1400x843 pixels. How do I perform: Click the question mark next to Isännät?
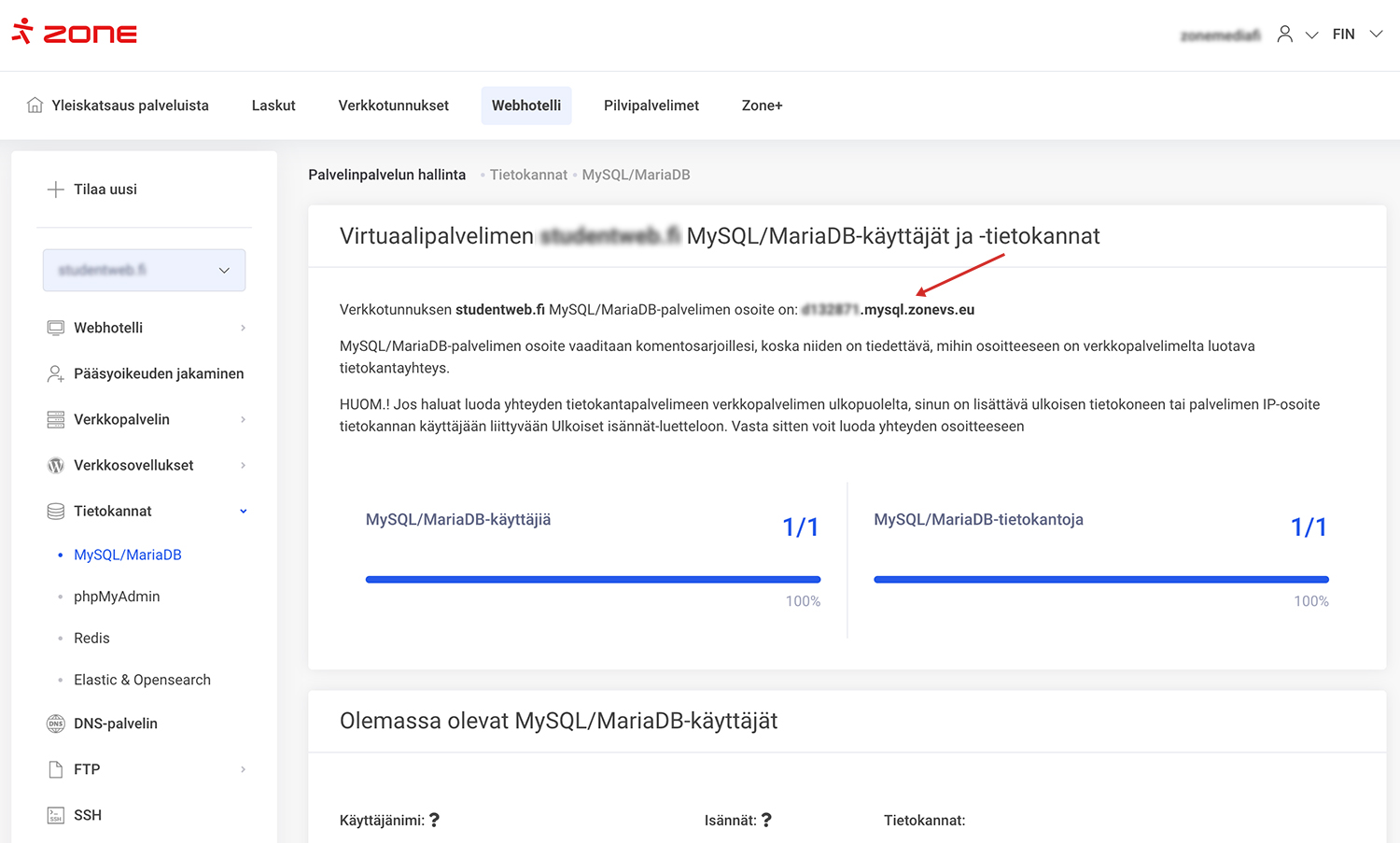tap(766, 821)
